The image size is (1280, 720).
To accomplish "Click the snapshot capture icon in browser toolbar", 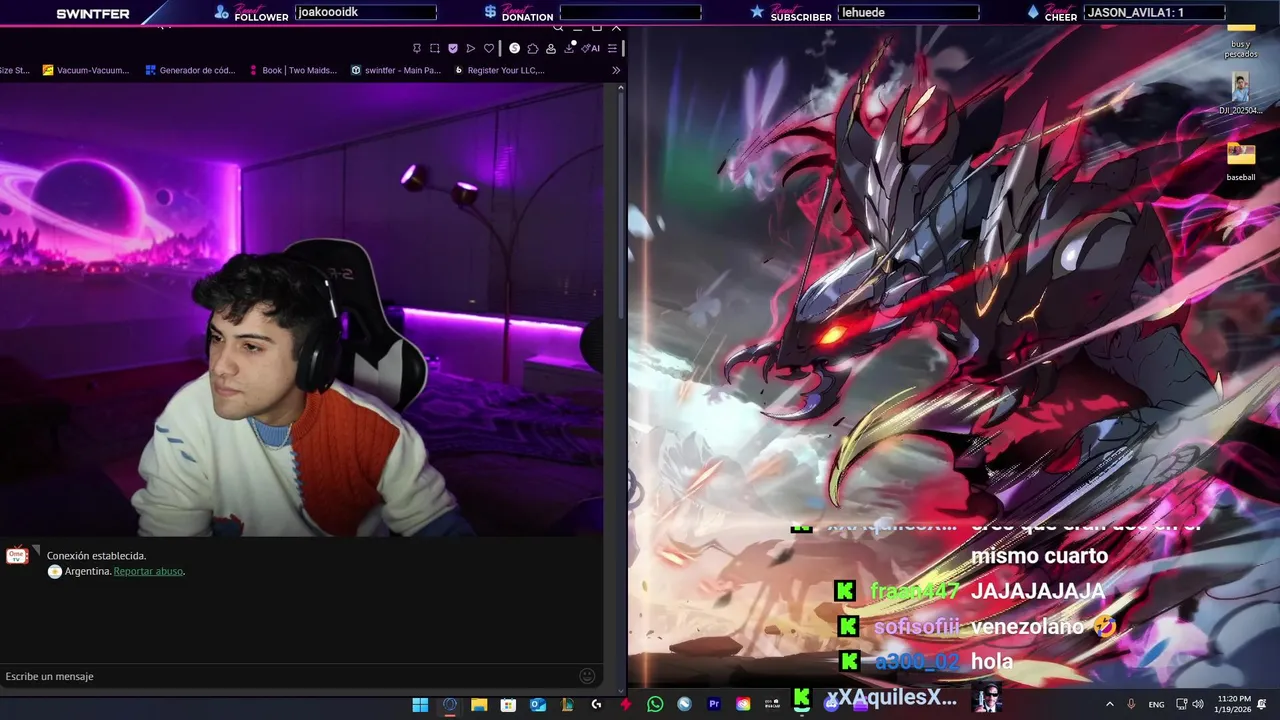I will coord(435,48).
